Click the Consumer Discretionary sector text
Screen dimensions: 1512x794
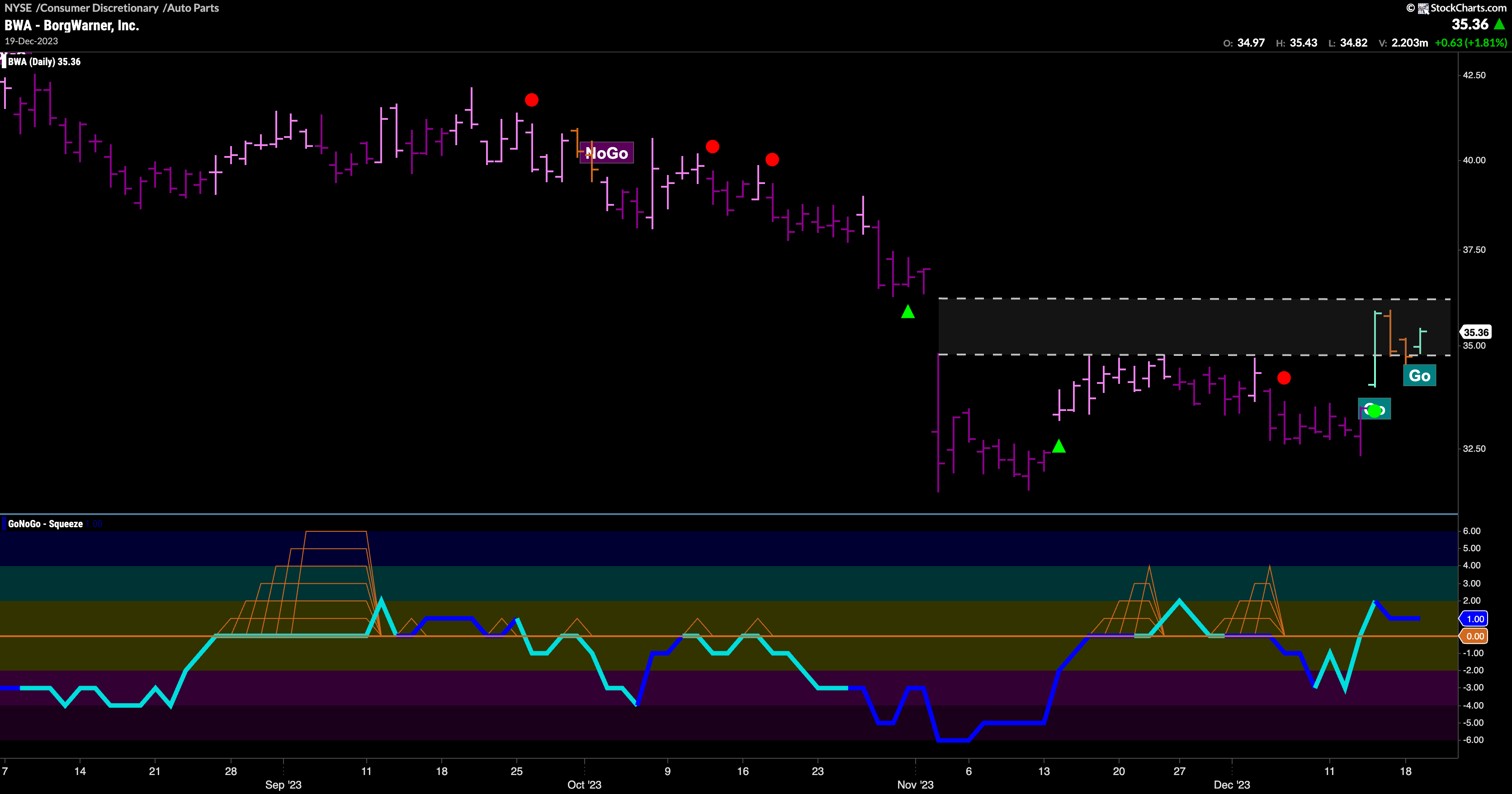(99, 8)
